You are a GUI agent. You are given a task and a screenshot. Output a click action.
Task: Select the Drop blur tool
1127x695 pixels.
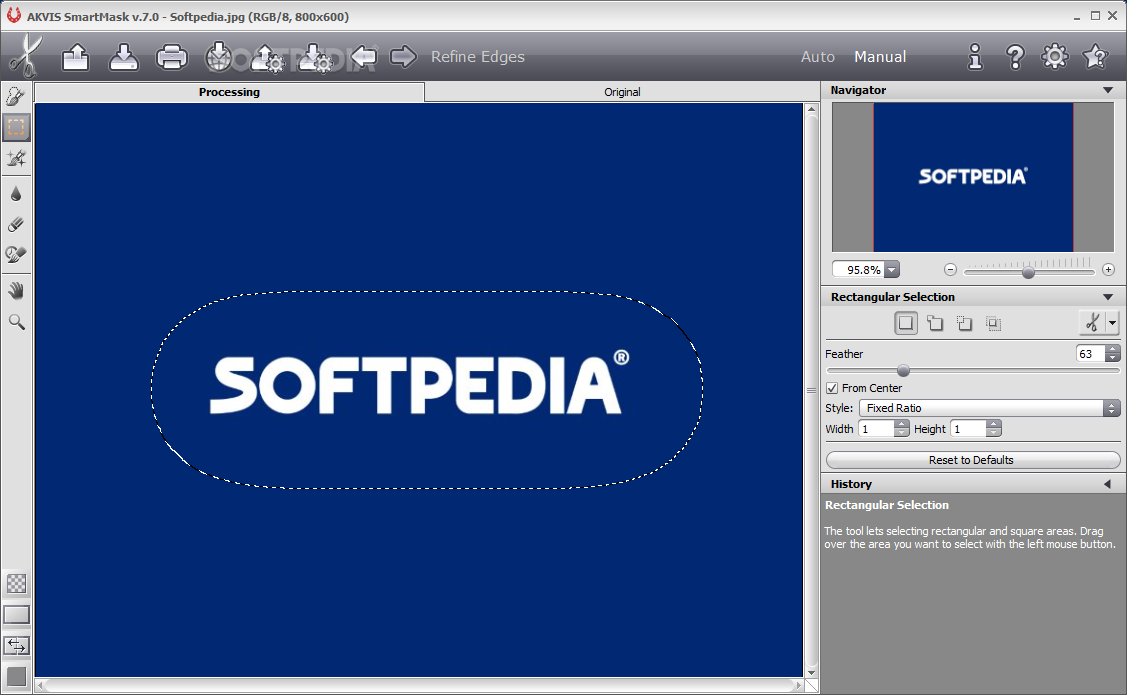tap(16, 194)
